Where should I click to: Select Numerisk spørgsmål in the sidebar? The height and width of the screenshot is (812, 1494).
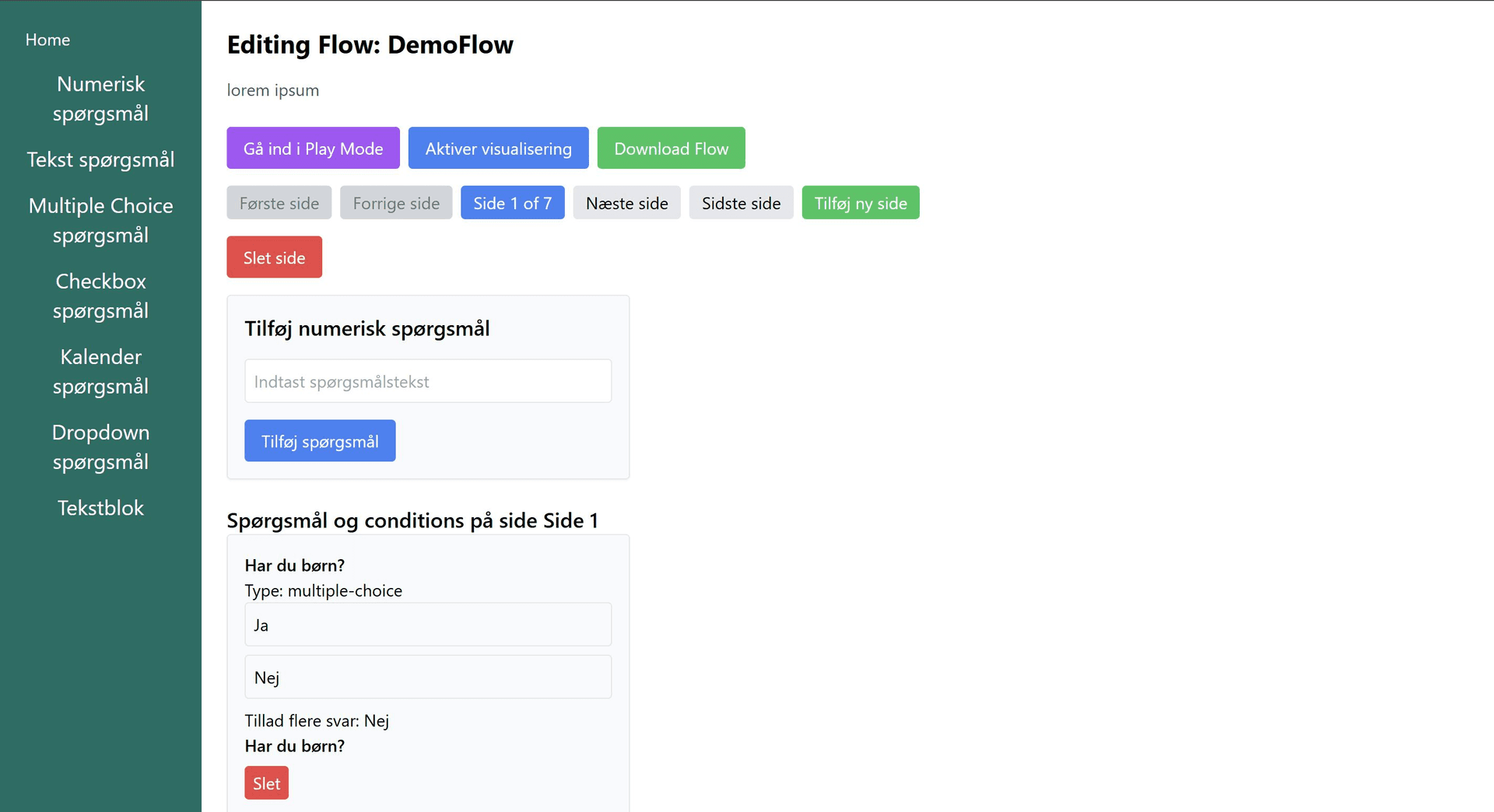tap(100, 99)
